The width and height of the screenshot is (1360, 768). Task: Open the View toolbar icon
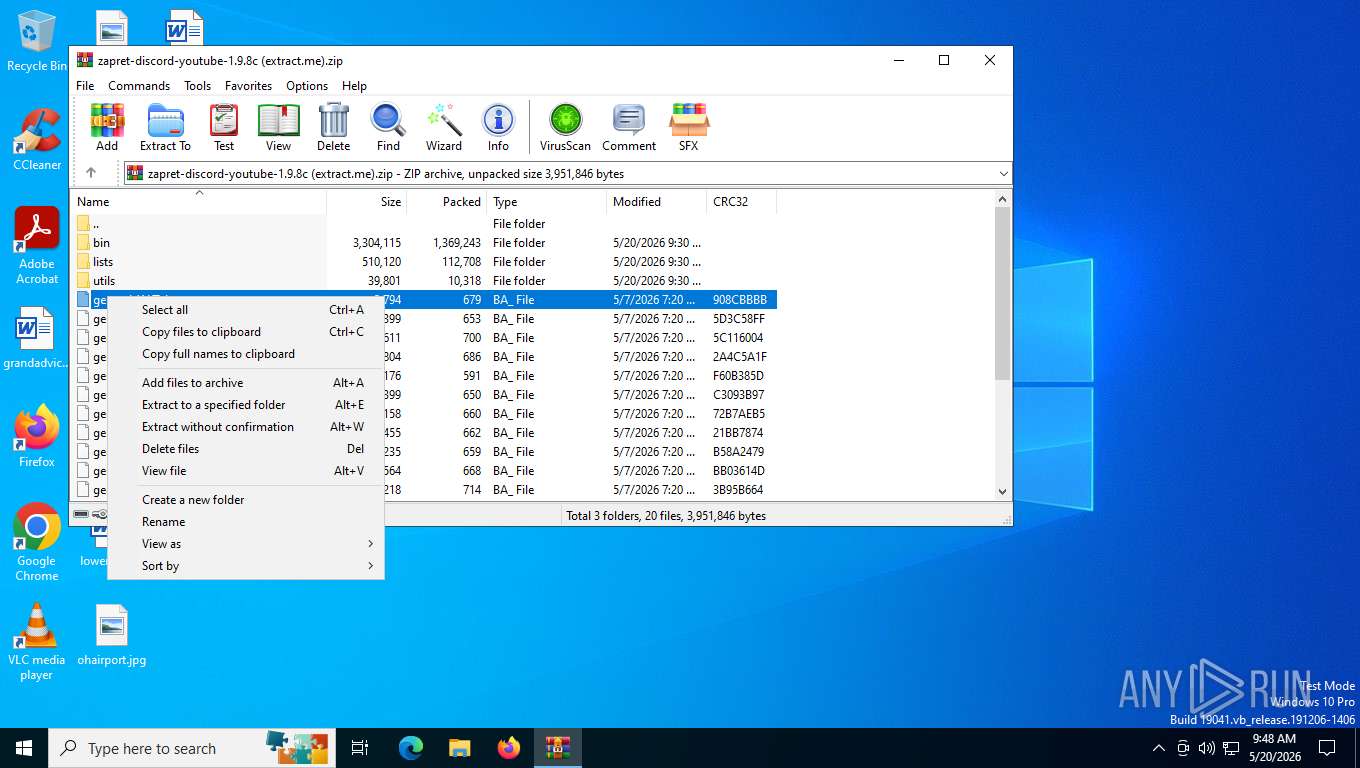(278, 127)
